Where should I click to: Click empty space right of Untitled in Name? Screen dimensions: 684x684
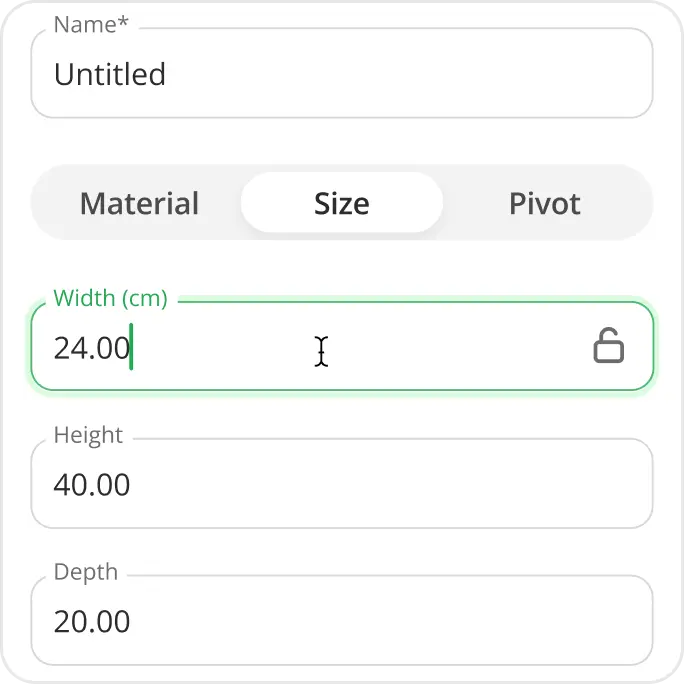click(x=420, y=75)
